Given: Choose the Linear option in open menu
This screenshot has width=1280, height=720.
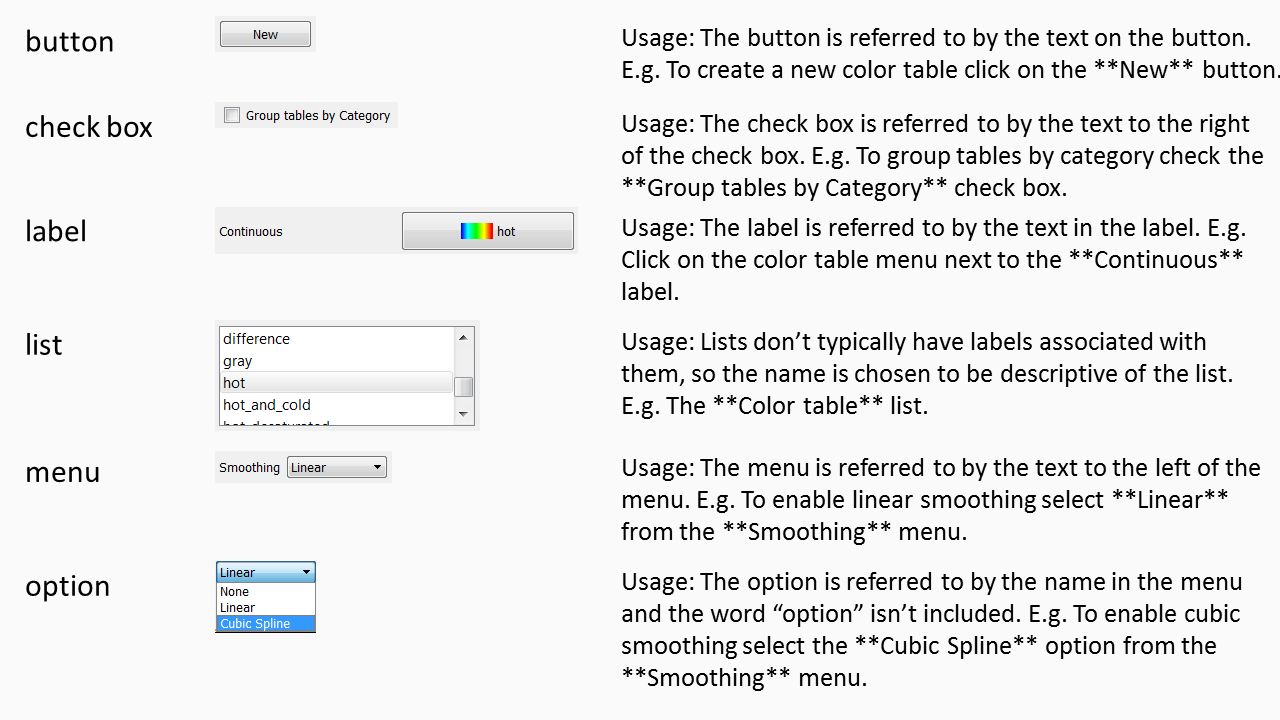Looking at the screenshot, I should click(x=266, y=608).
